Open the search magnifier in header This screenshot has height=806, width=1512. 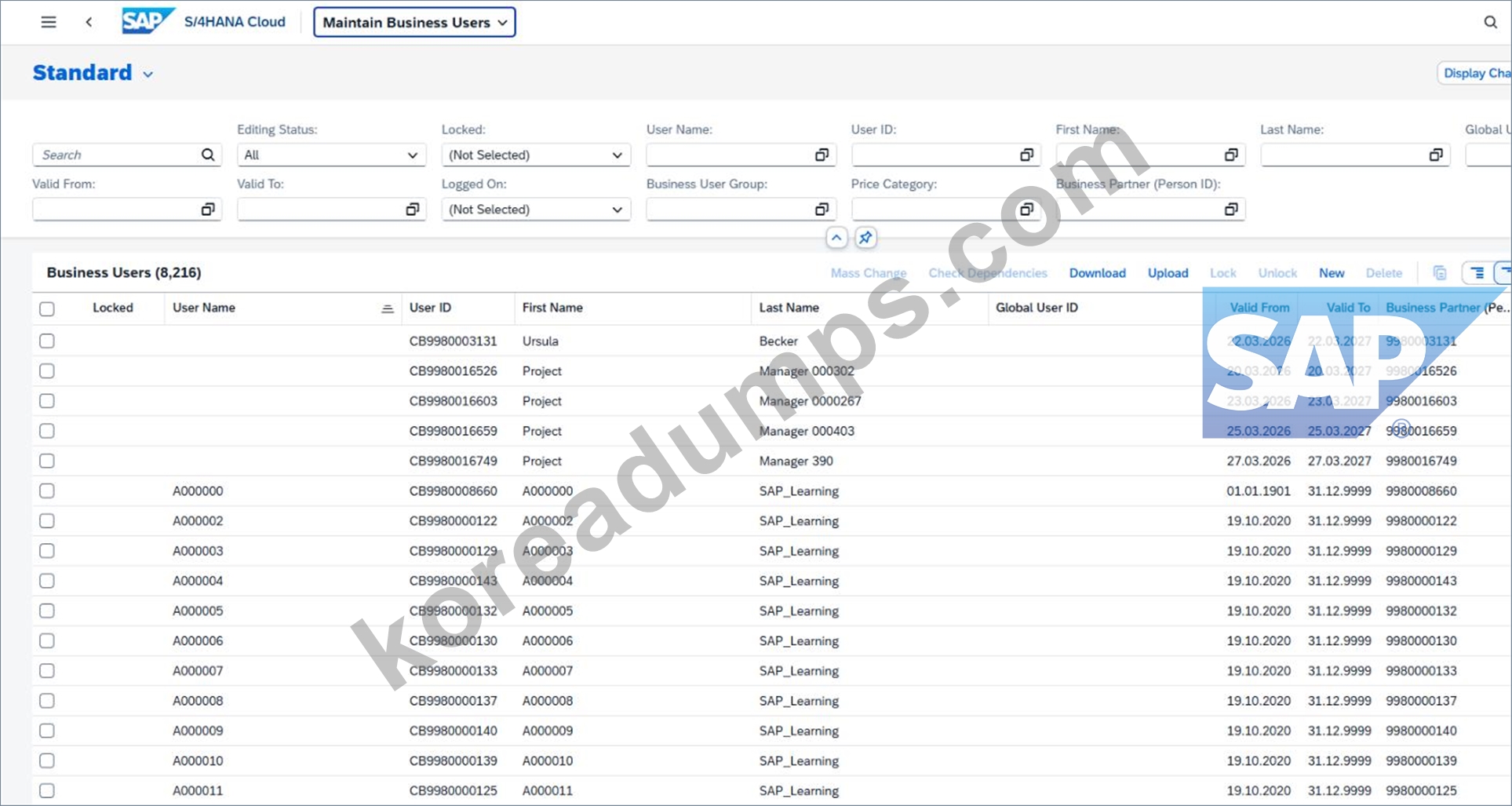pyautogui.click(x=1490, y=22)
